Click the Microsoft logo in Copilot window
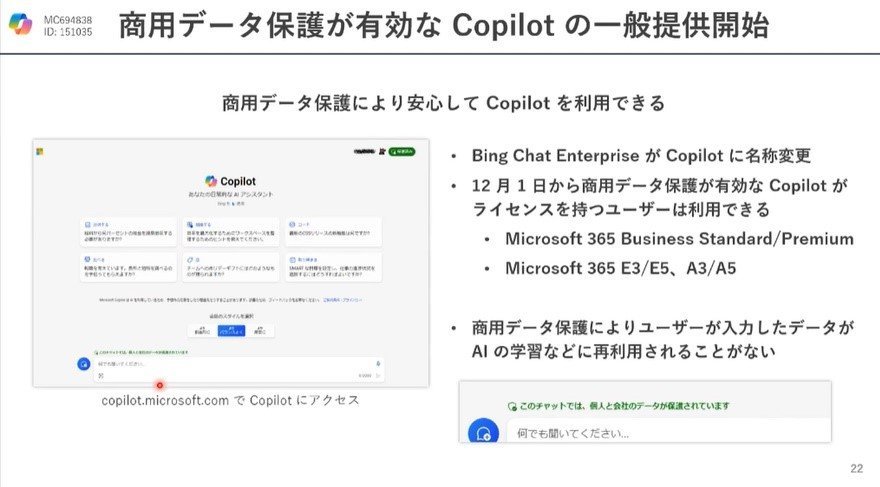Screen dimensions: 880x487 tap(40, 151)
